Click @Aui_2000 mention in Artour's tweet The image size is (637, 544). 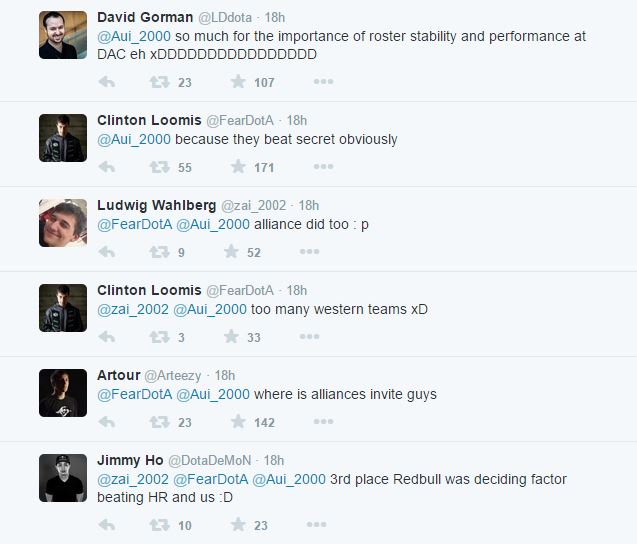click(213, 394)
